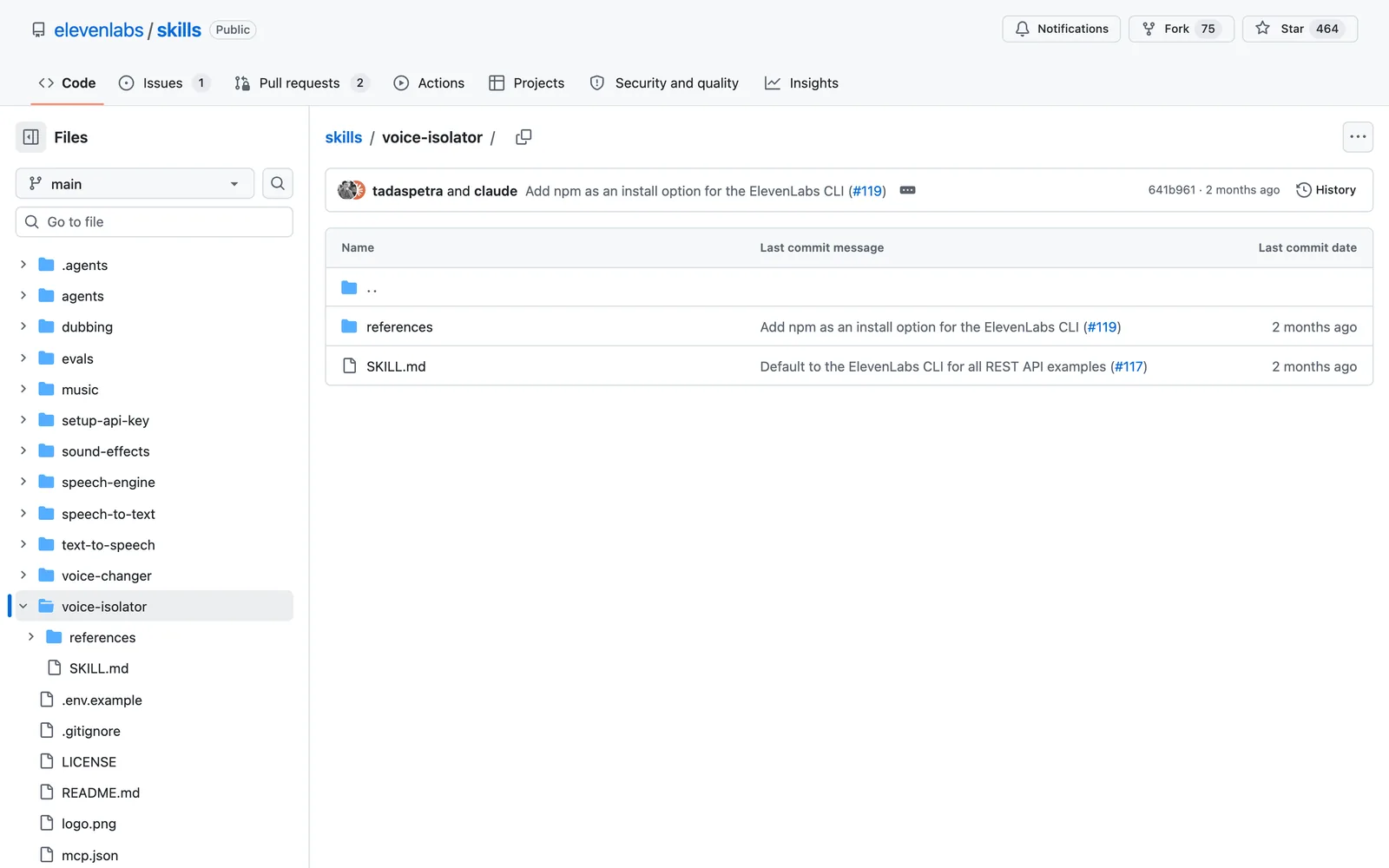Click the committer avatar images
1389x868 pixels.
[352, 190]
